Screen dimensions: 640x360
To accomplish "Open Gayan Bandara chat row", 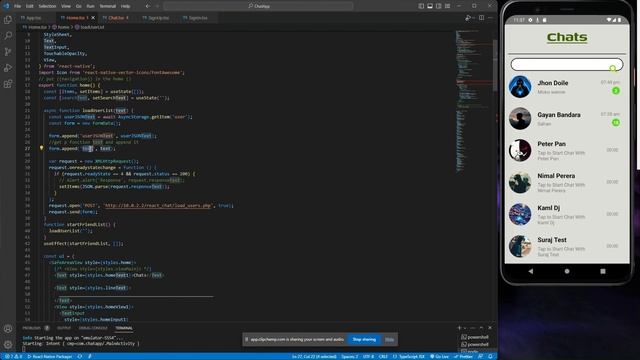I will [567, 118].
